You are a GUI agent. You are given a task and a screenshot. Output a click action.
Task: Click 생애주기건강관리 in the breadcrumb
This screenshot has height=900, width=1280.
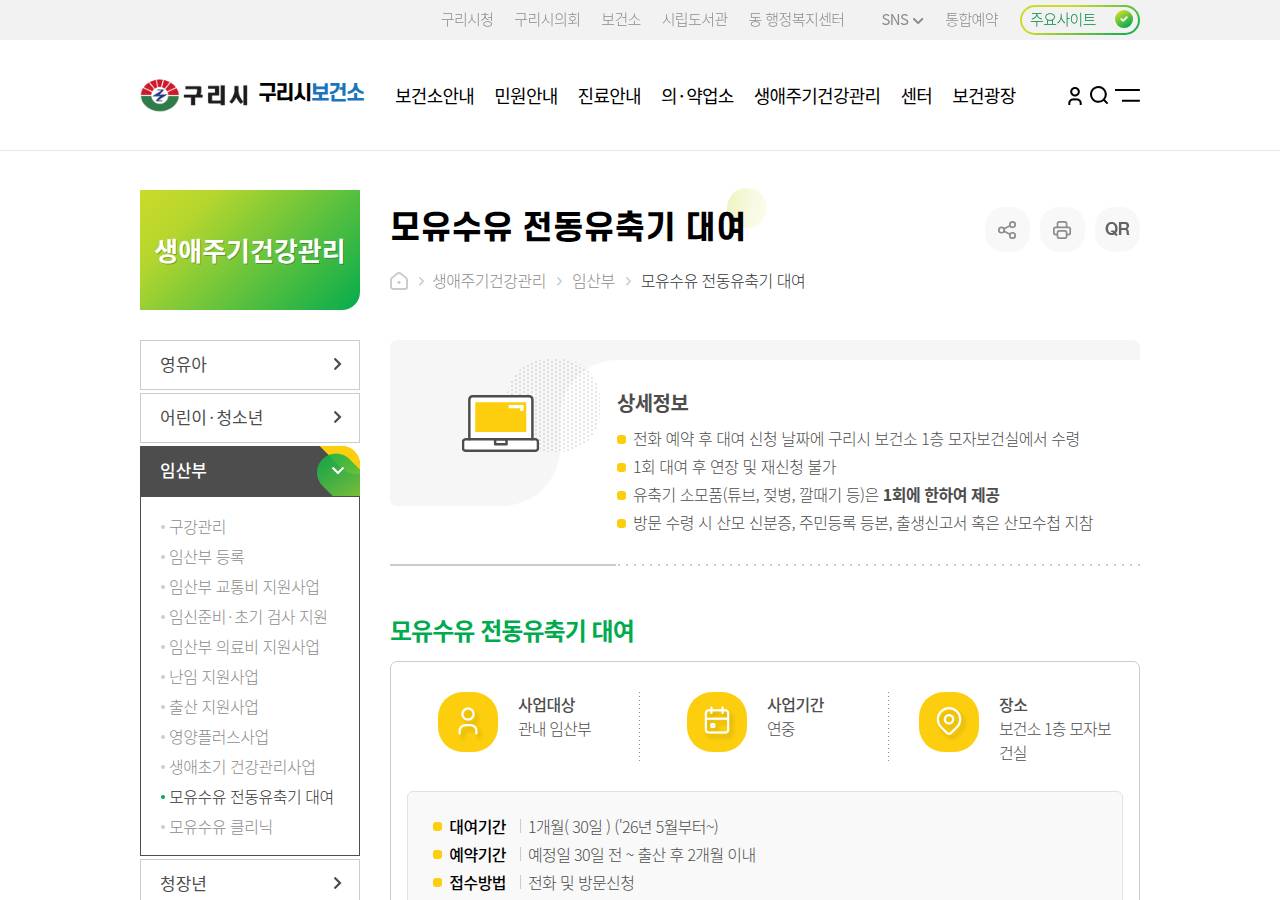point(489,281)
